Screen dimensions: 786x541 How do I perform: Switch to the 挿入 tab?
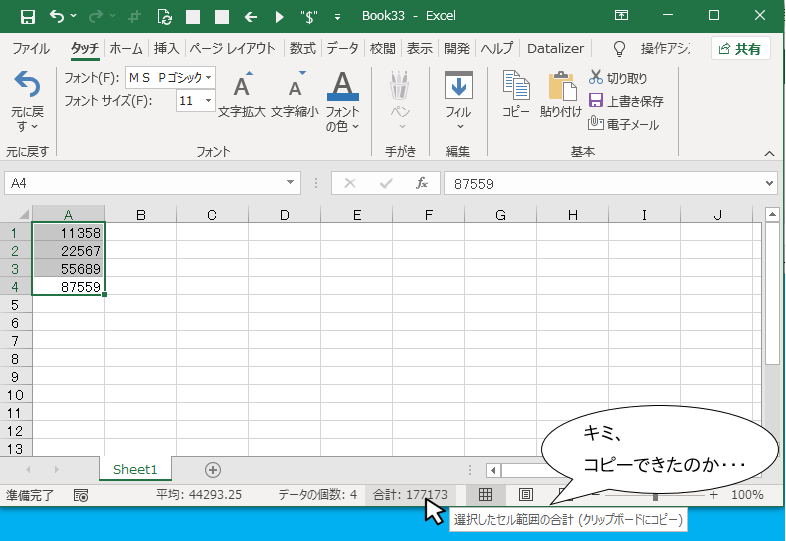pyautogui.click(x=166, y=49)
